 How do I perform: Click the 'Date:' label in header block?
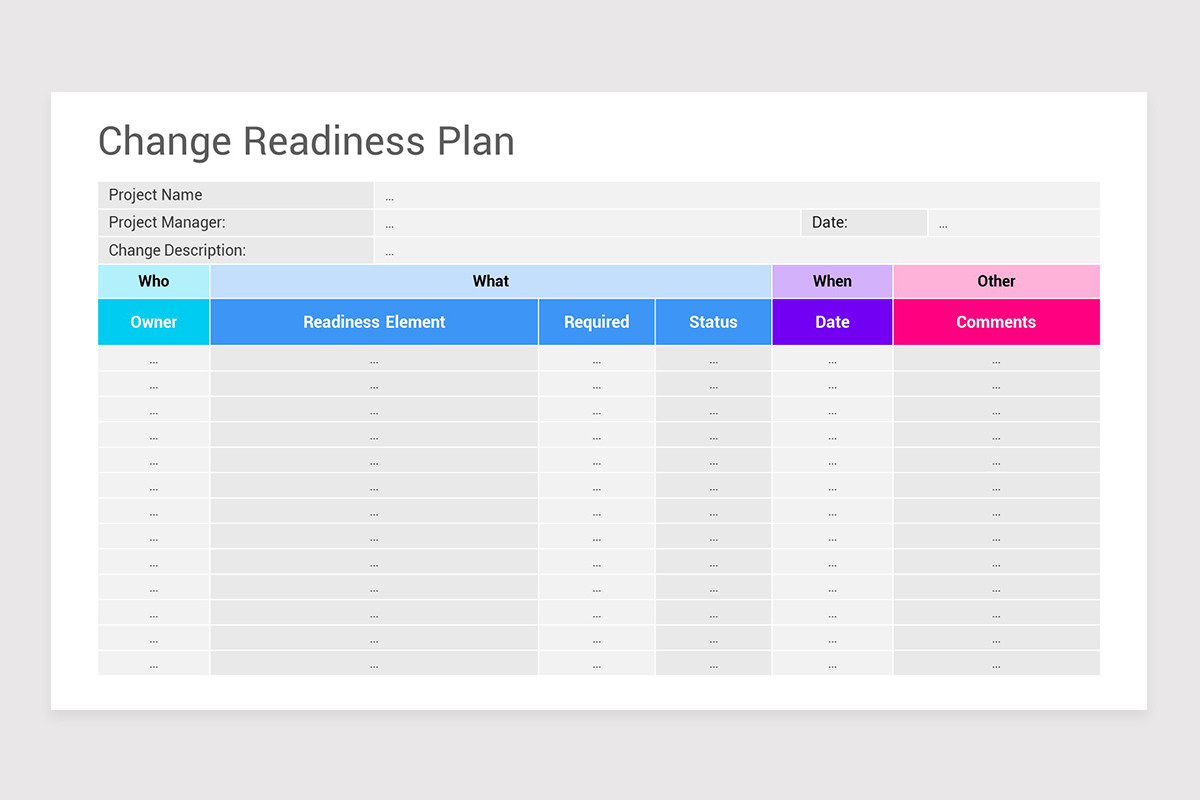[x=864, y=222]
